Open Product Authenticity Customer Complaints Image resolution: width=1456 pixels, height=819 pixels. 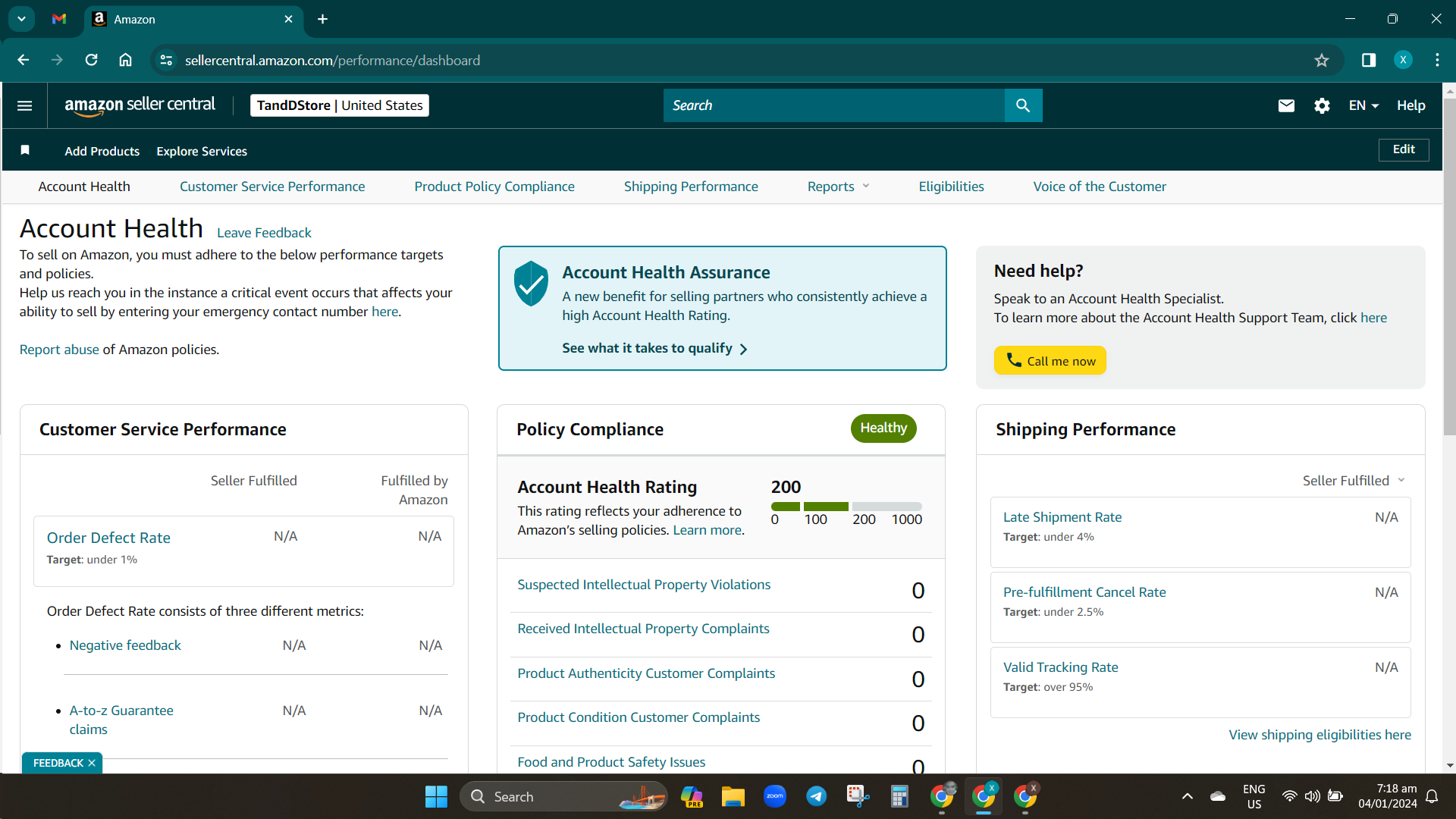pos(646,673)
